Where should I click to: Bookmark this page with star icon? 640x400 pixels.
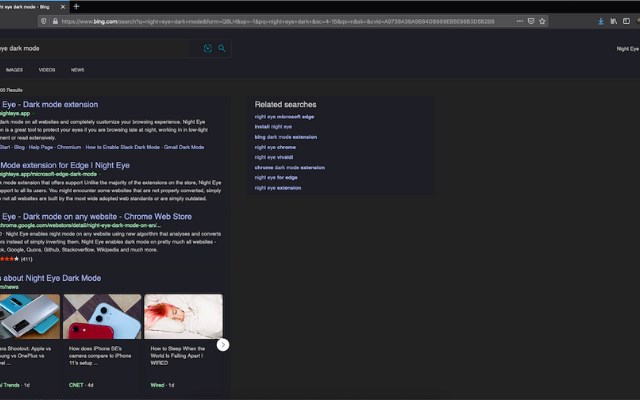542,21
